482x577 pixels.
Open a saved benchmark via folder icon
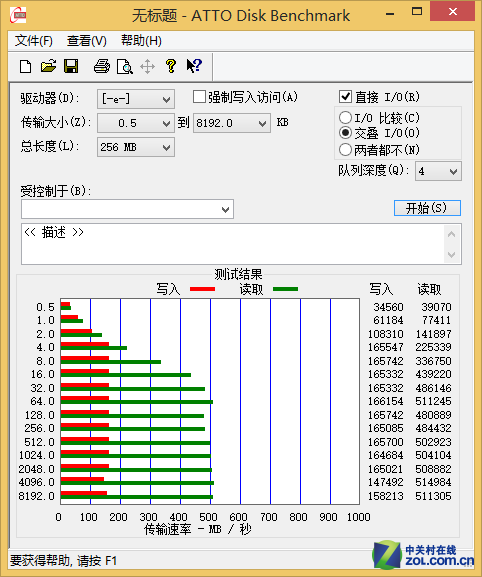pos(48,67)
